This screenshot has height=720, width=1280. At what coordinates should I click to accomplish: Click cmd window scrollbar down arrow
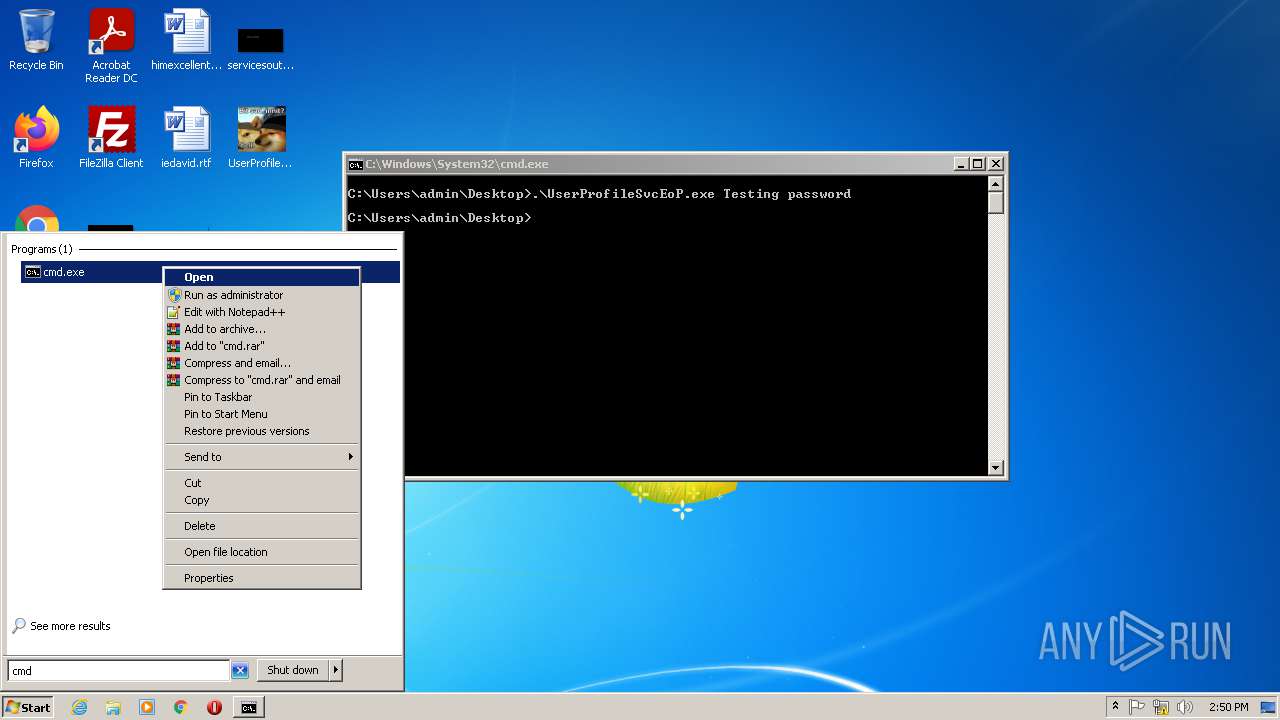point(995,467)
